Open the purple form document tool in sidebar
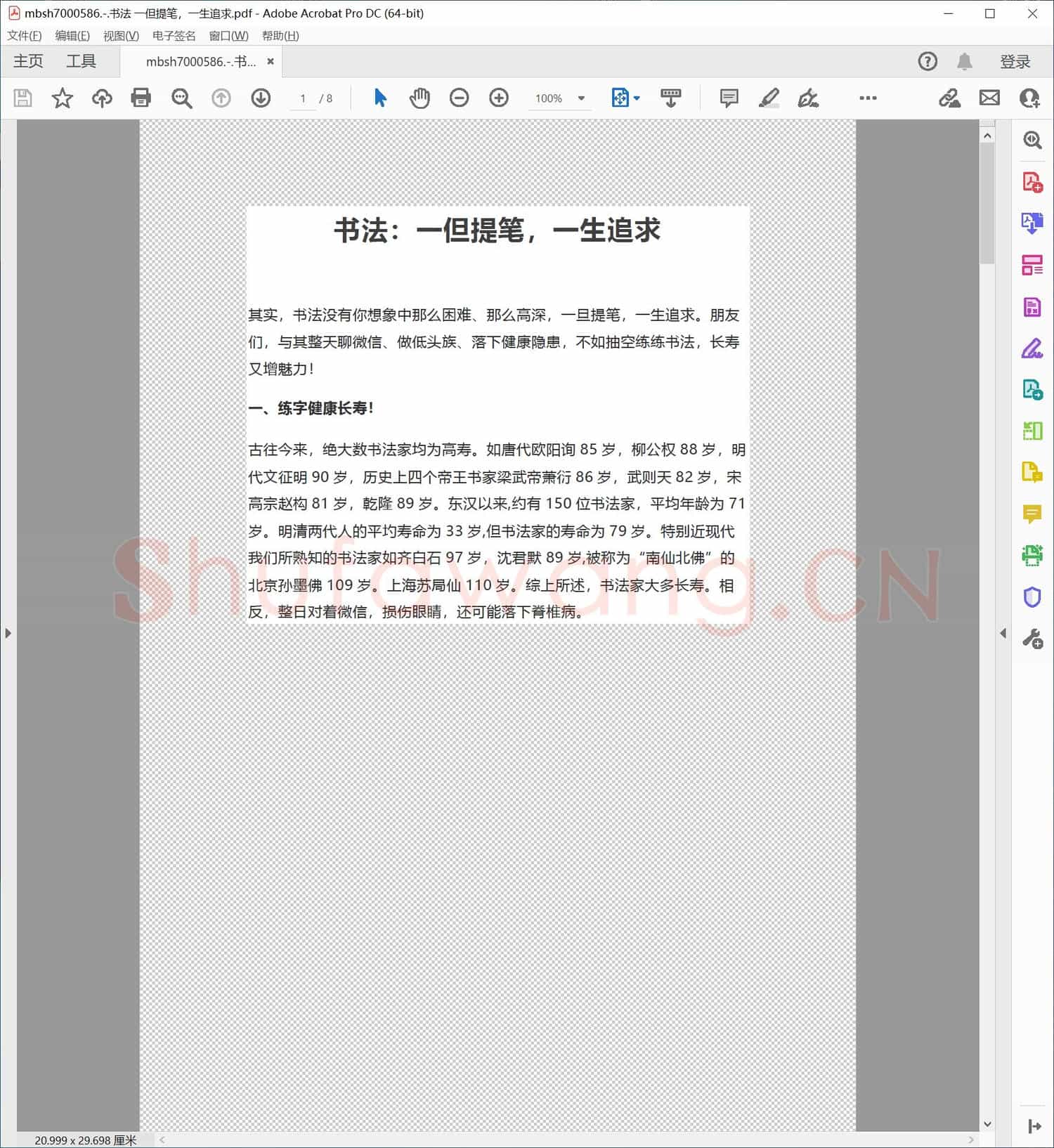 coord(1032,307)
